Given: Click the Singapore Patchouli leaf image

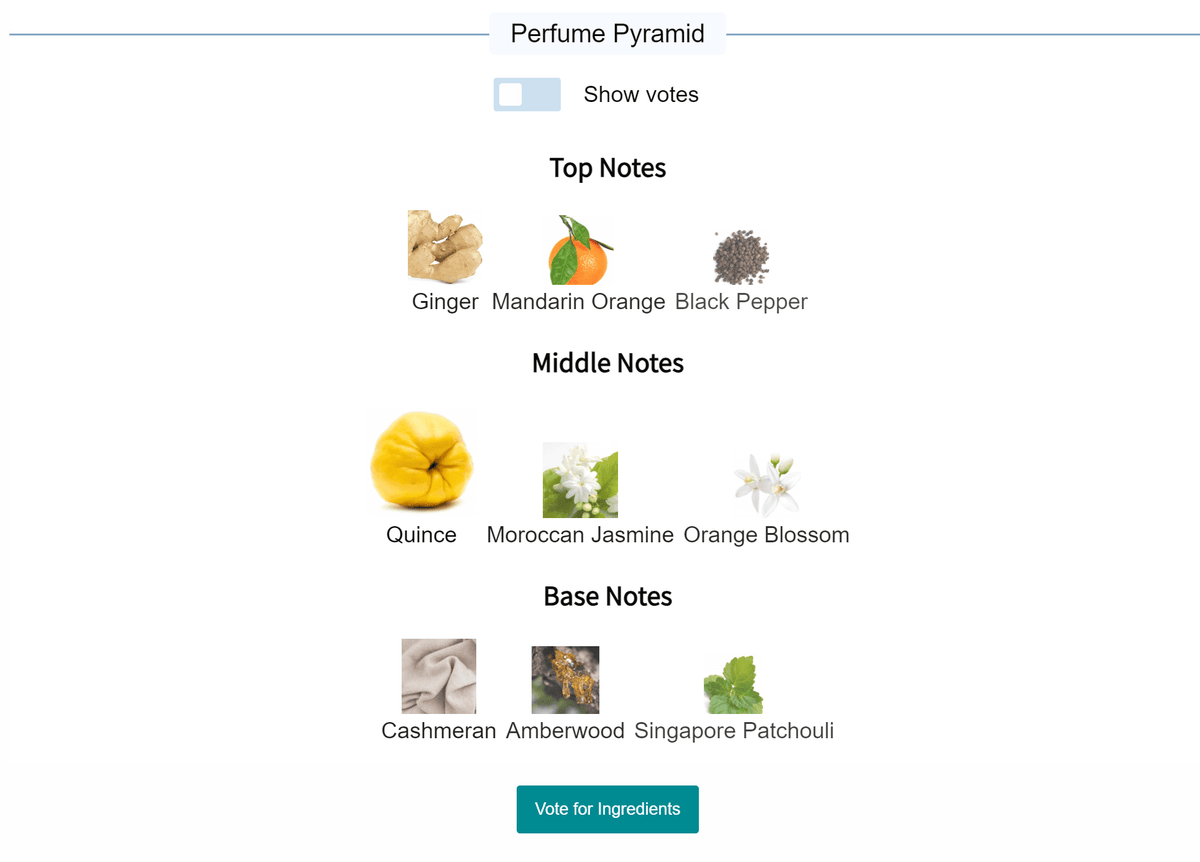Looking at the screenshot, I should coord(734,685).
